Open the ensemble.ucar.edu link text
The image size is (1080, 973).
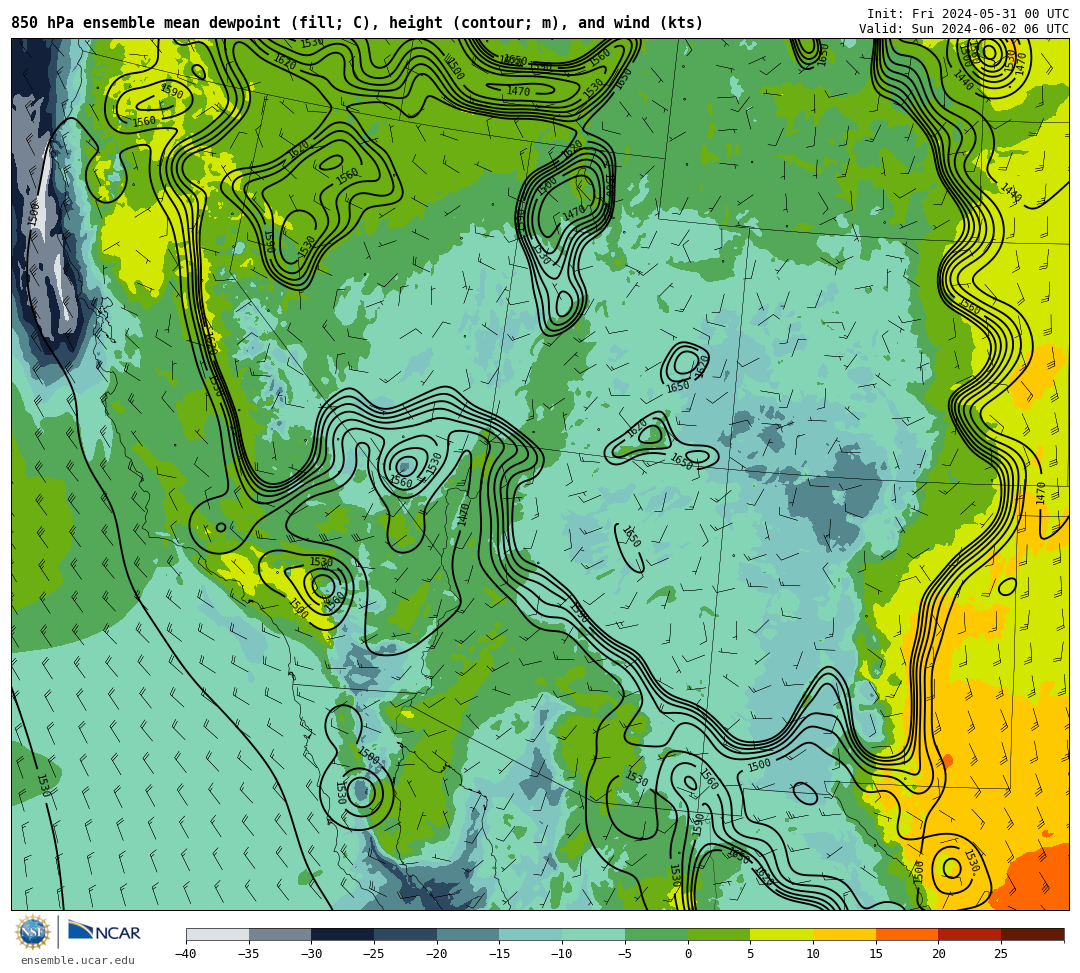(x=78, y=960)
